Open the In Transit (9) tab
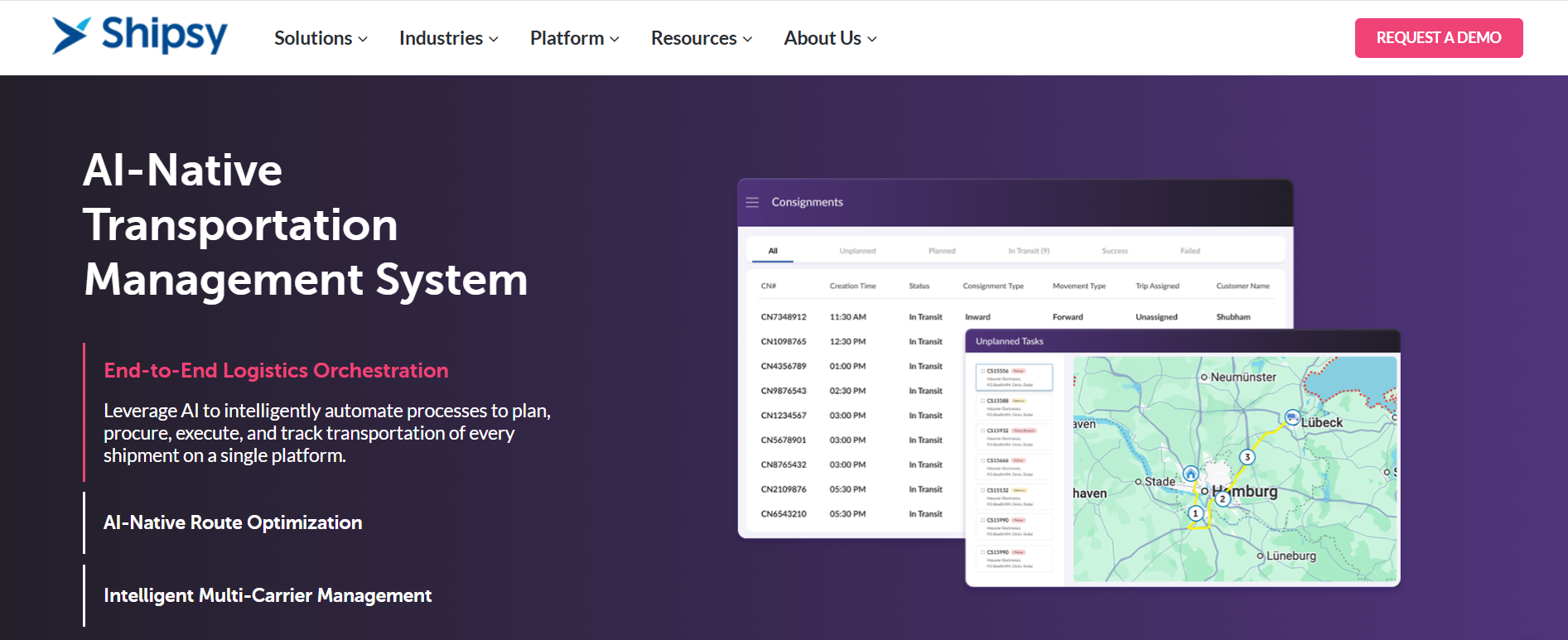Image resolution: width=1568 pixels, height=640 pixels. click(x=1029, y=251)
